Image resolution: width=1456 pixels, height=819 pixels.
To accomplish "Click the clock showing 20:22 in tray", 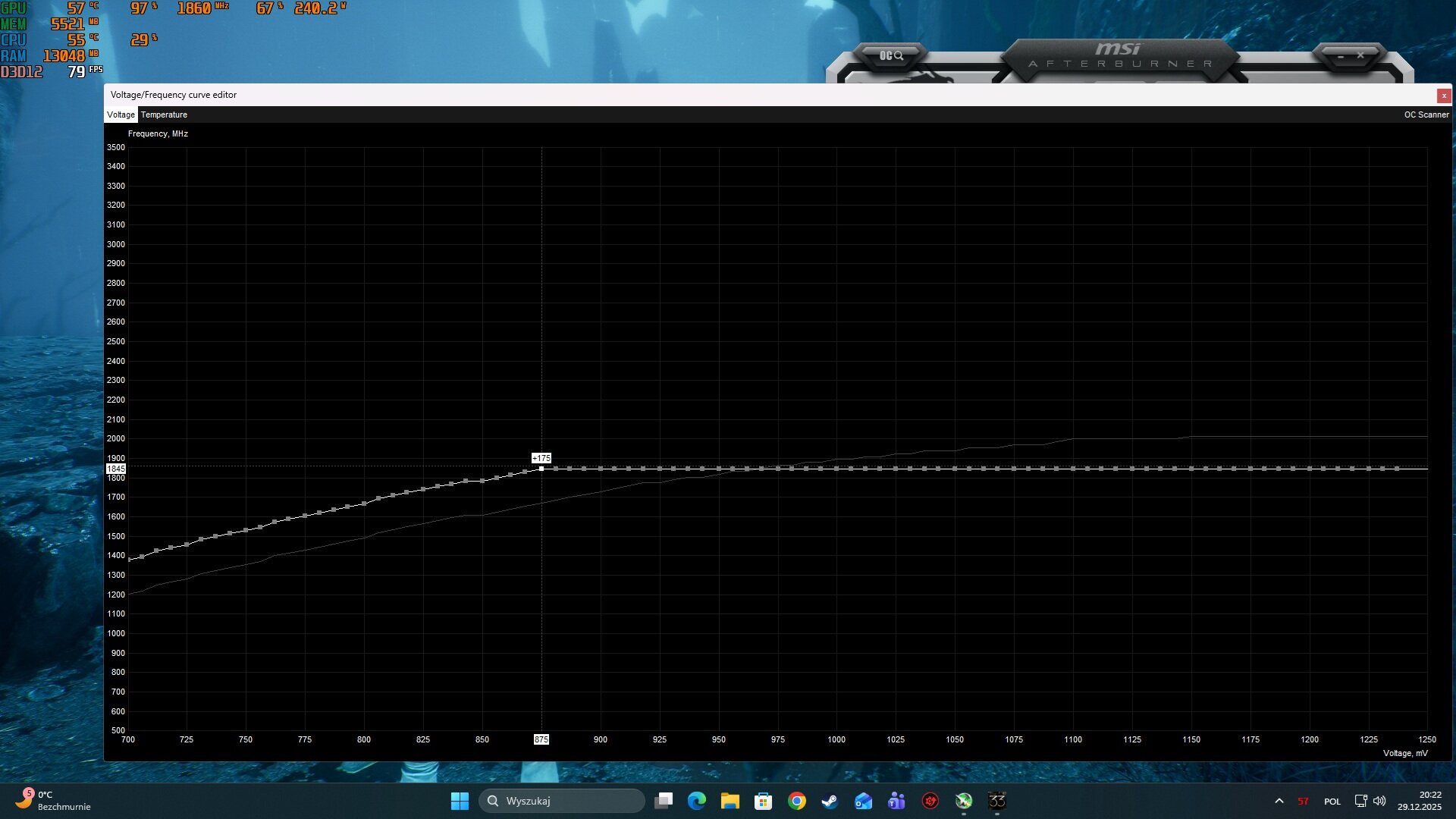I will point(1426,800).
